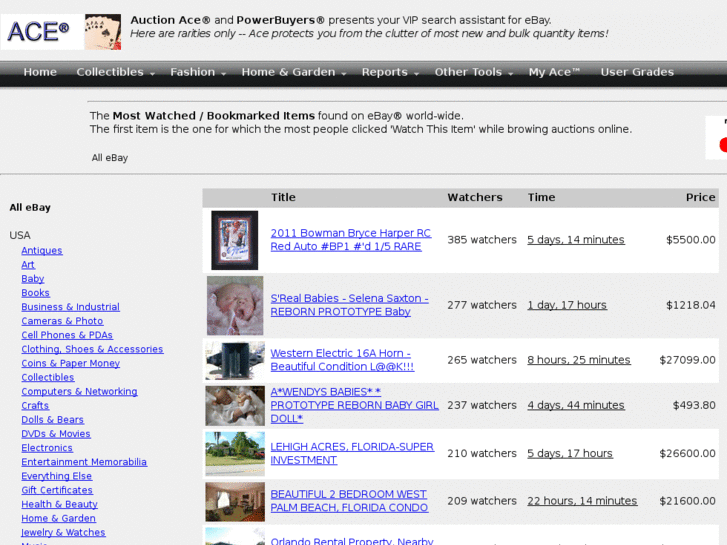Click the USA region label
The image size is (727, 545).
[20, 235]
